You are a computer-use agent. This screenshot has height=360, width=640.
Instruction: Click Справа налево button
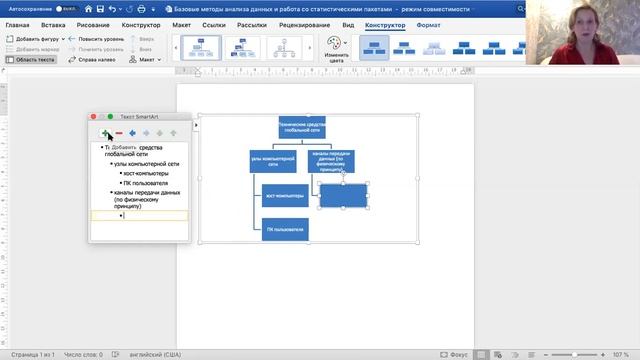click(x=92, y=60)
